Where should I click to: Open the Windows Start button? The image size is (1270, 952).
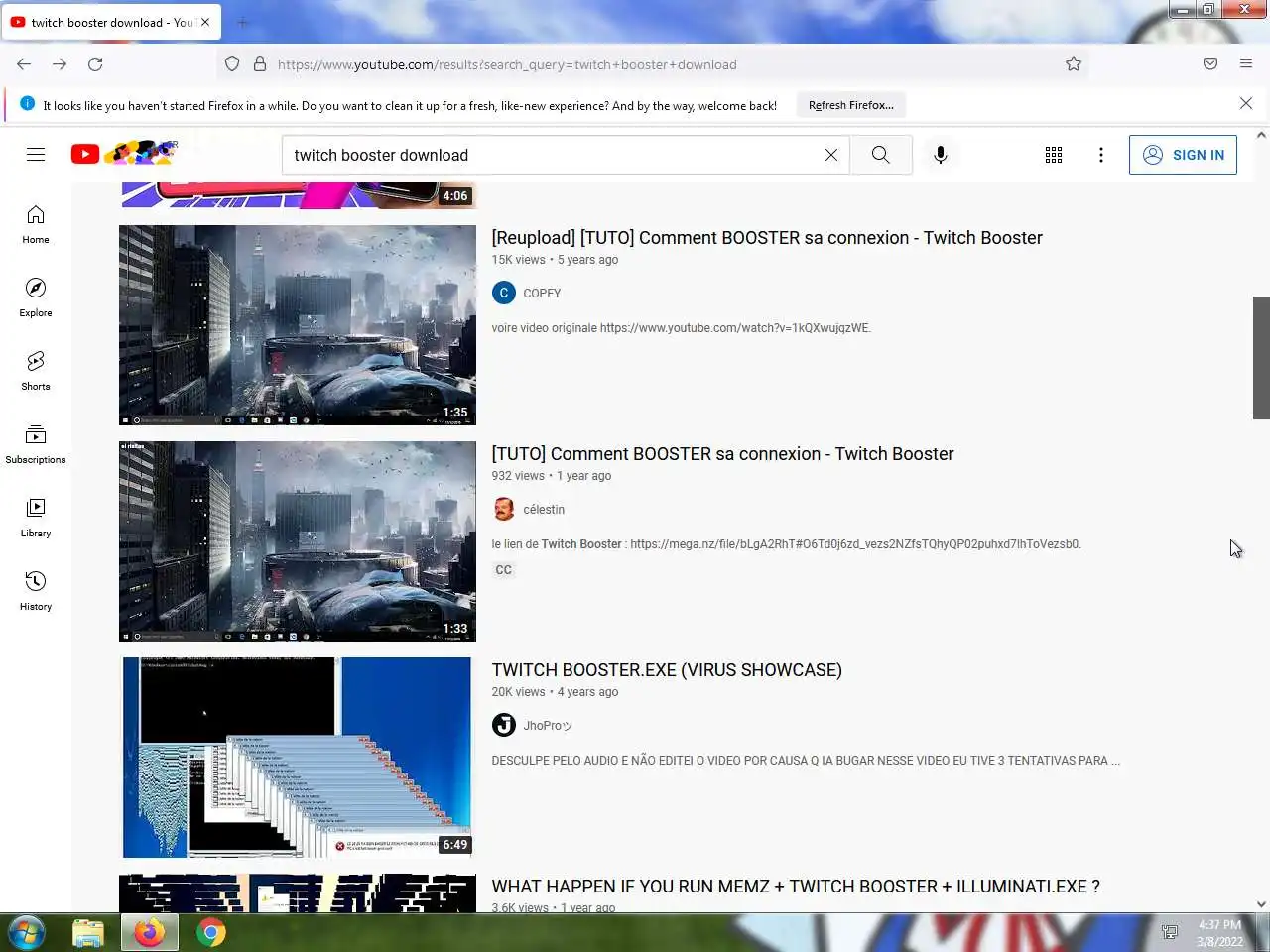pos(27,932)
